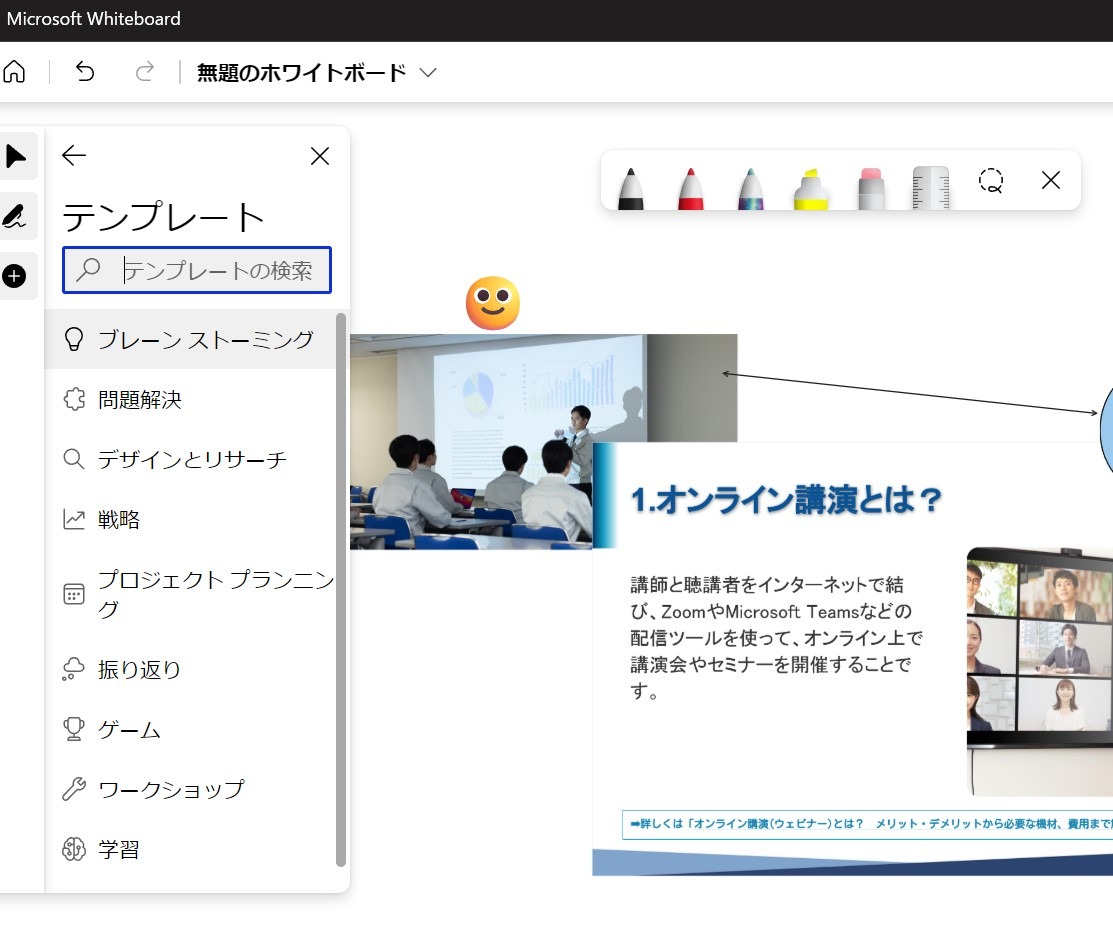The height and width of the screenshot is (943, 1113).
Task: Close the Templates panel
Action: click(319, 156)
